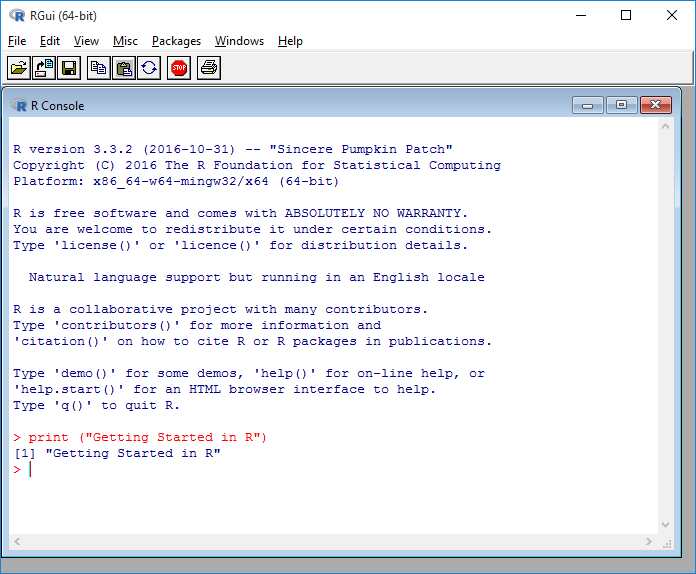Open the Help menu
The width and height of the screenshot is (696, 574).
click(x=290, y=41)
